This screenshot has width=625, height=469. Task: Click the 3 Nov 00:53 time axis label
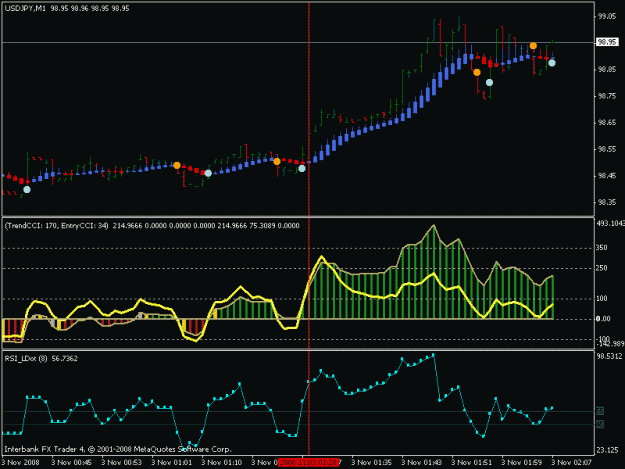coord(122,462)
